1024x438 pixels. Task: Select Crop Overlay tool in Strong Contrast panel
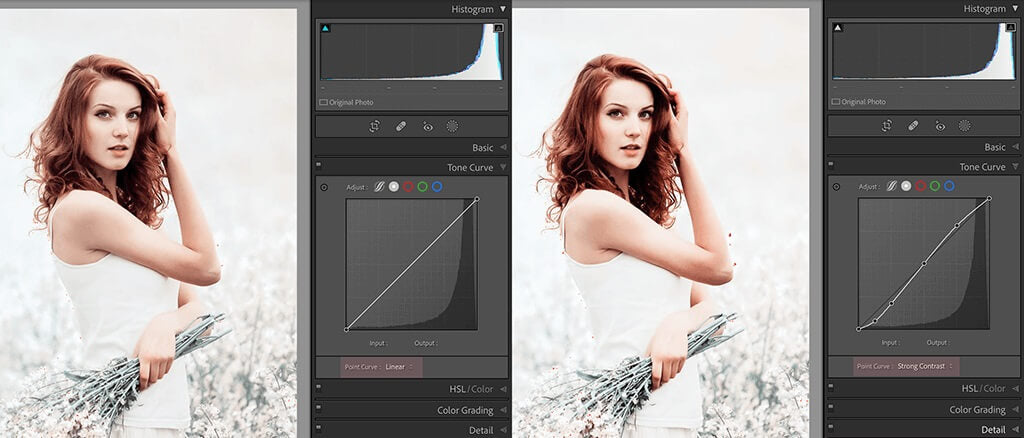887,126
